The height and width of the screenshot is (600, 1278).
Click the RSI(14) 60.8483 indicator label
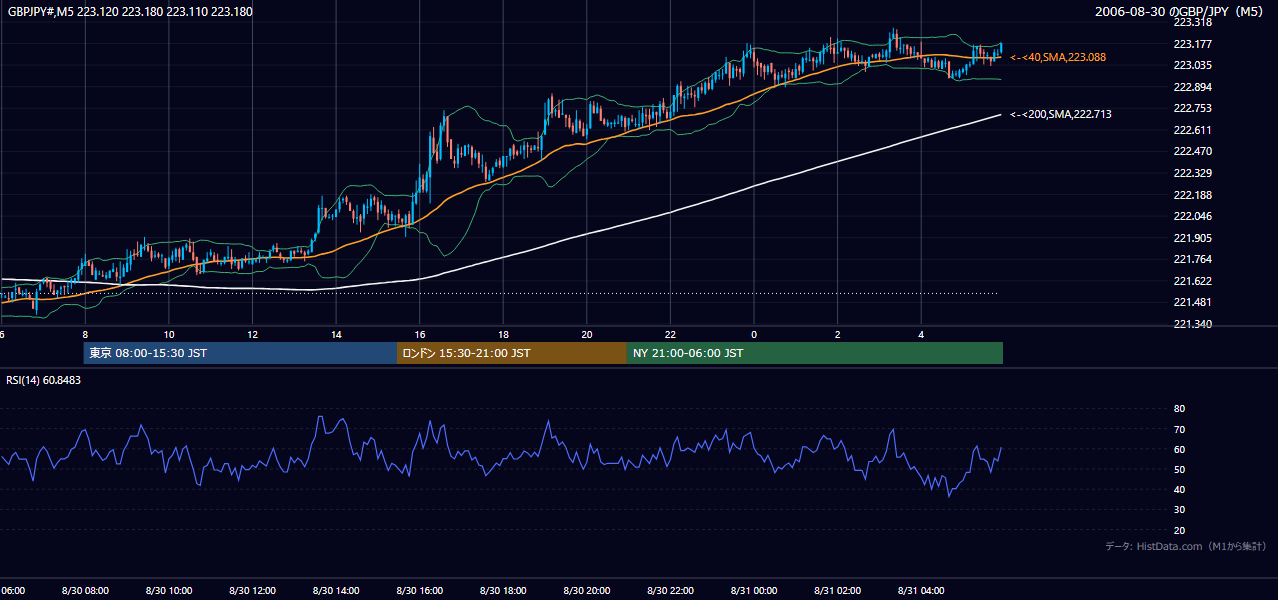(44, 380)
